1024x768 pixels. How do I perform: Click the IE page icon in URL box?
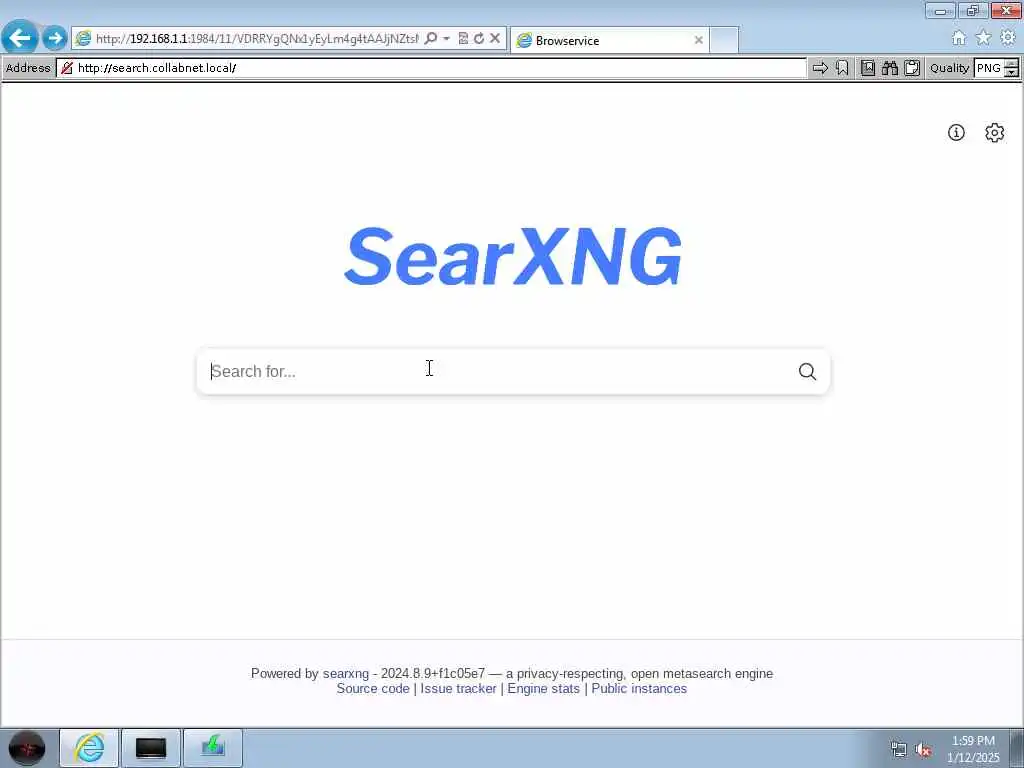click(x=83, y=39)
